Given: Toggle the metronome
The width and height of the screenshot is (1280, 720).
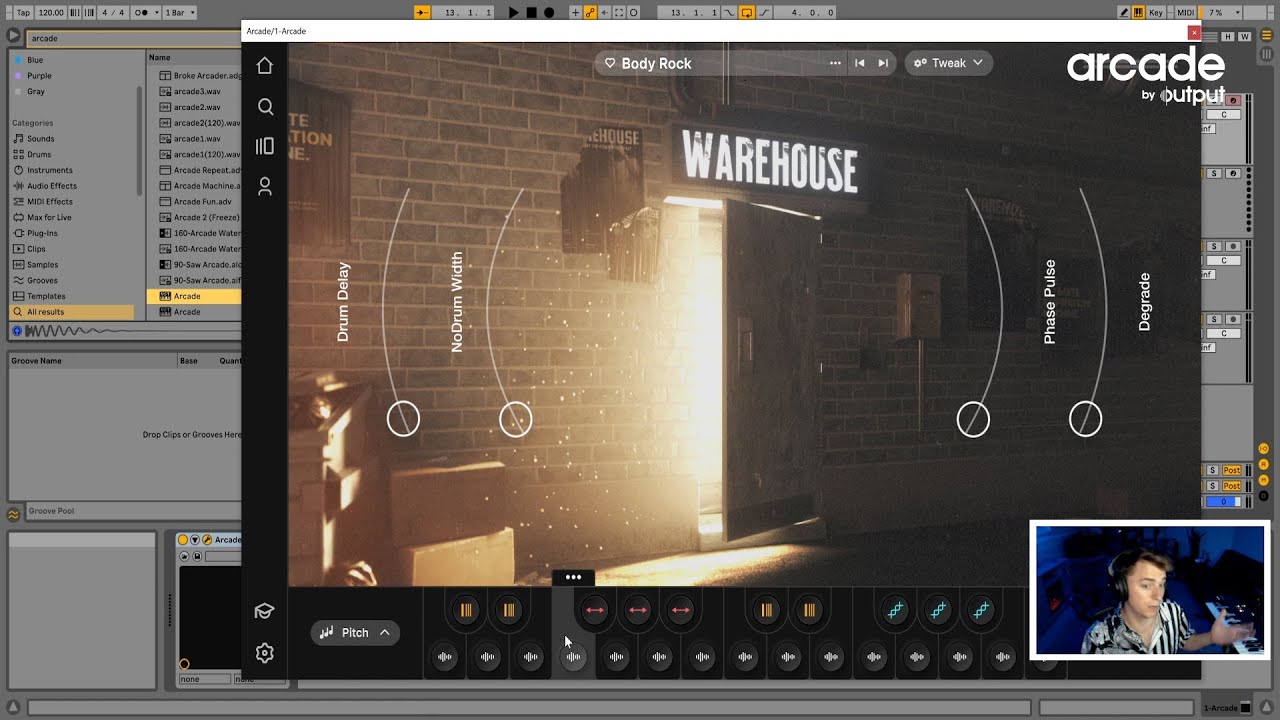Looking at the screenshot, I should pos(141,12).
